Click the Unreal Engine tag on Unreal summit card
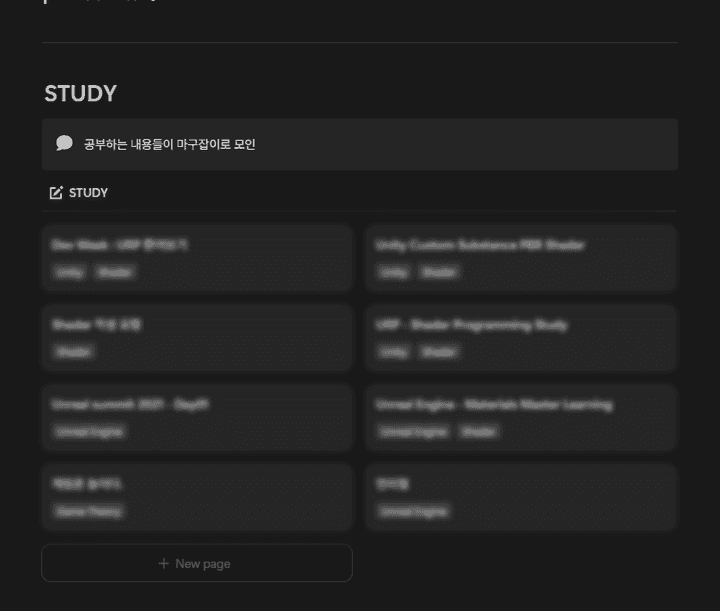 [89, 432]
